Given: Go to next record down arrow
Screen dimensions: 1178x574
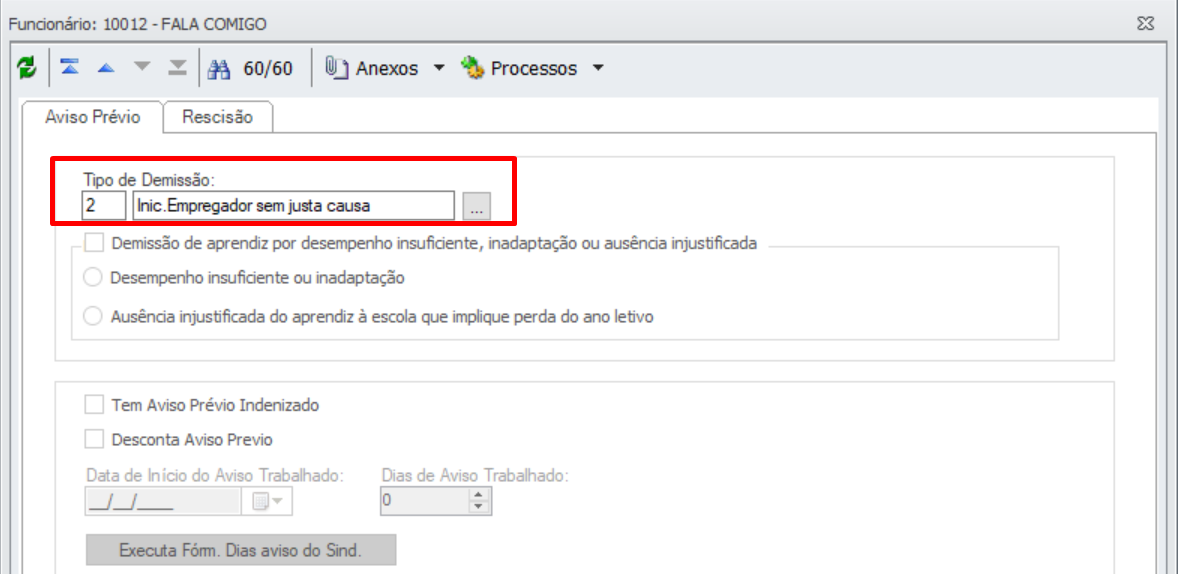Looking at the screenshot, I should [x=142, y=68].
